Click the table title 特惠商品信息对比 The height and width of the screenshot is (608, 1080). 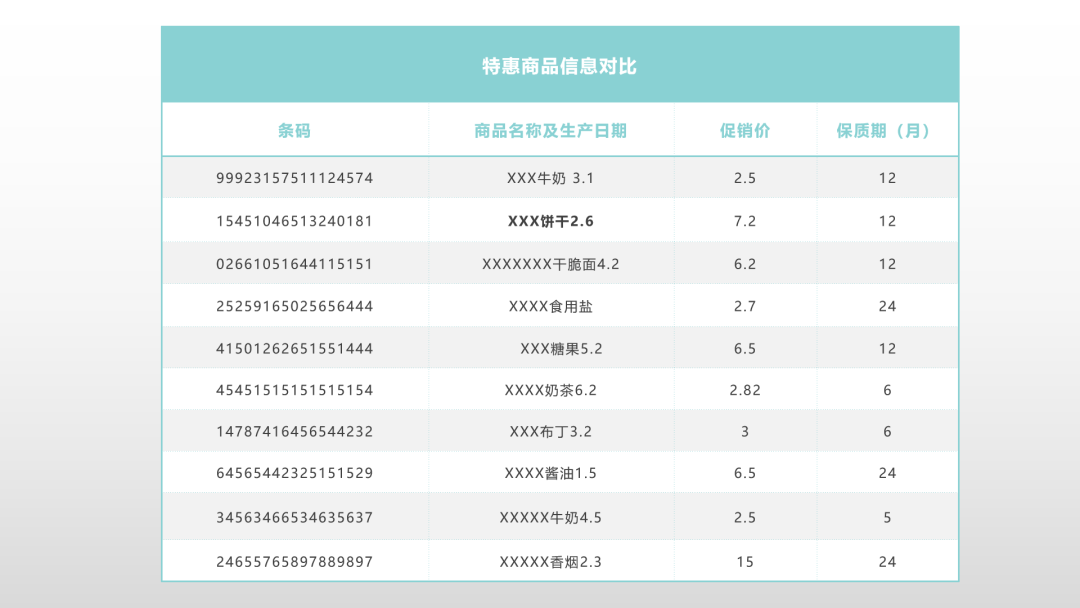[x=559, y=67]
